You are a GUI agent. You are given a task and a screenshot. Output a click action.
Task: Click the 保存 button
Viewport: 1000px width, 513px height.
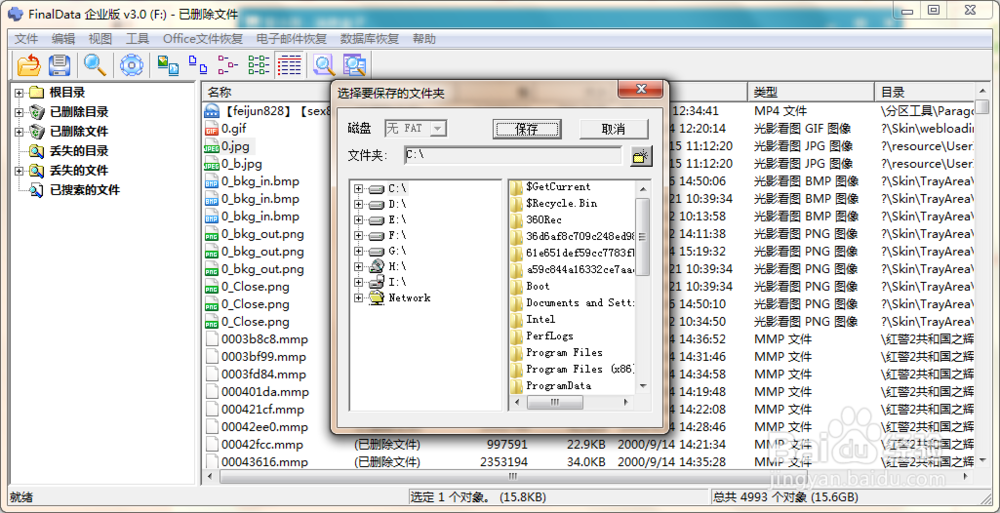(x=527, y=129)
